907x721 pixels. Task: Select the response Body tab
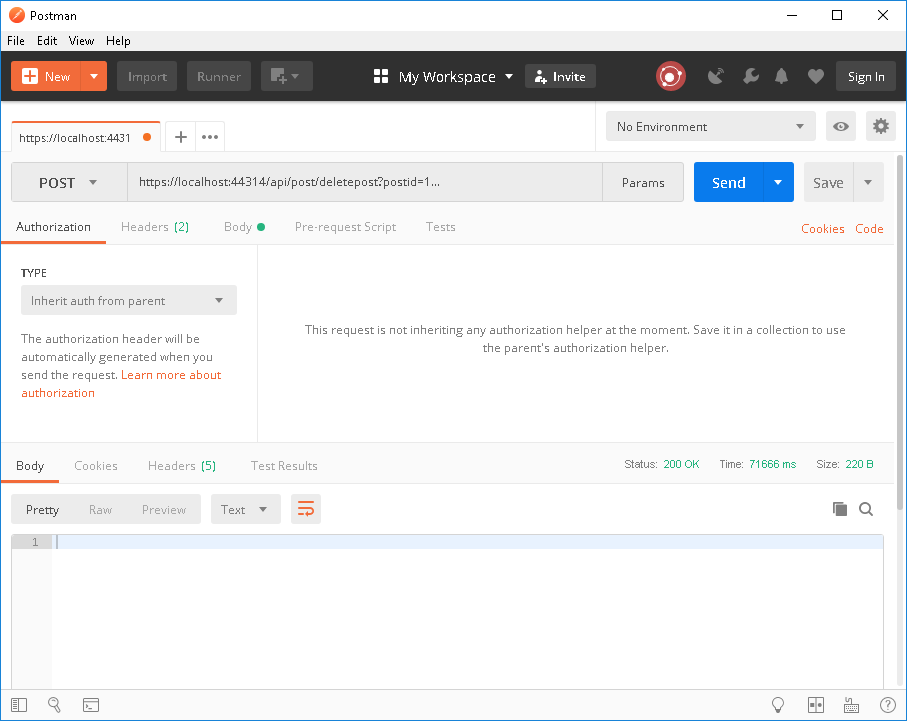(x=30, y=466)
